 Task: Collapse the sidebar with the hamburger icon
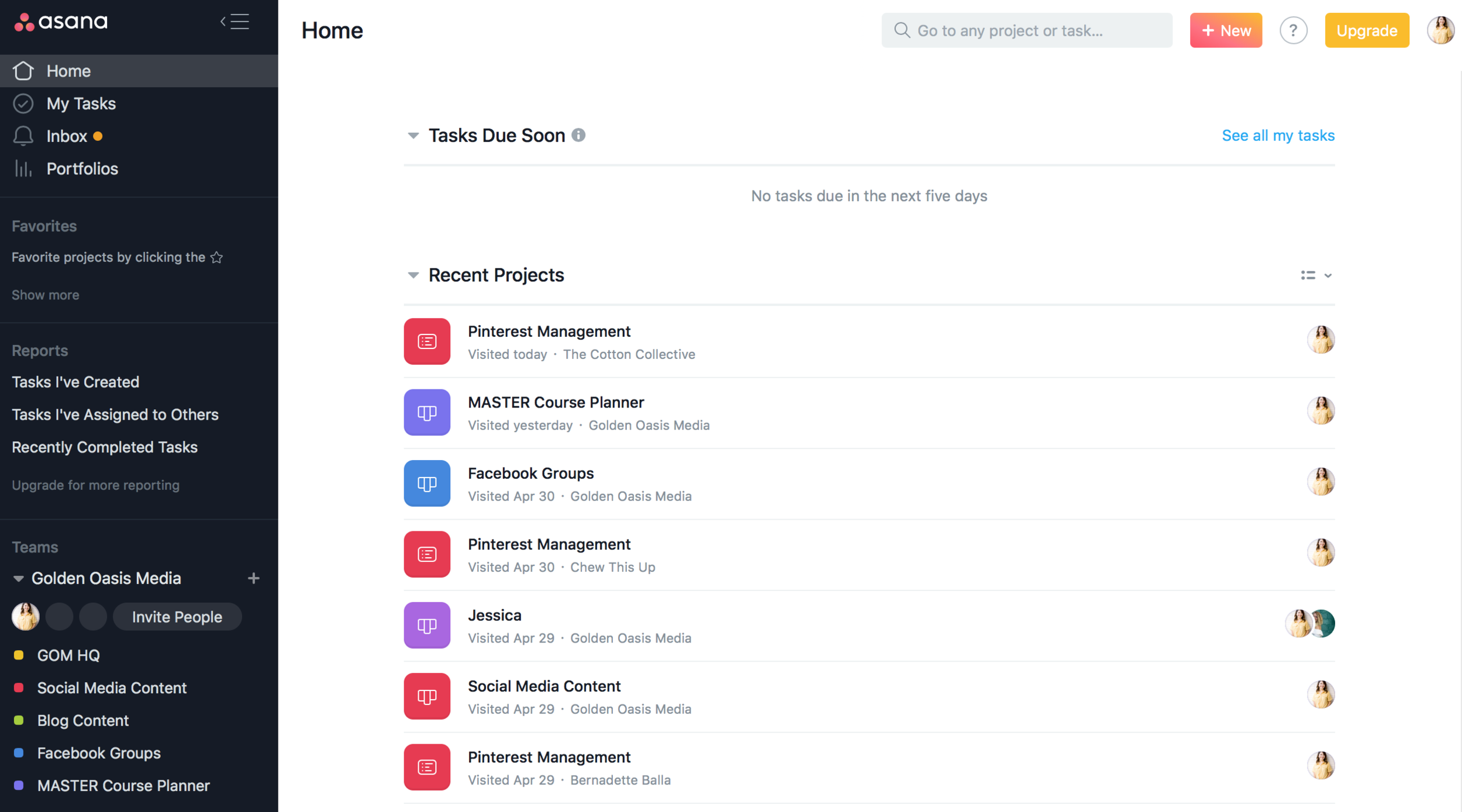point(235,22)
